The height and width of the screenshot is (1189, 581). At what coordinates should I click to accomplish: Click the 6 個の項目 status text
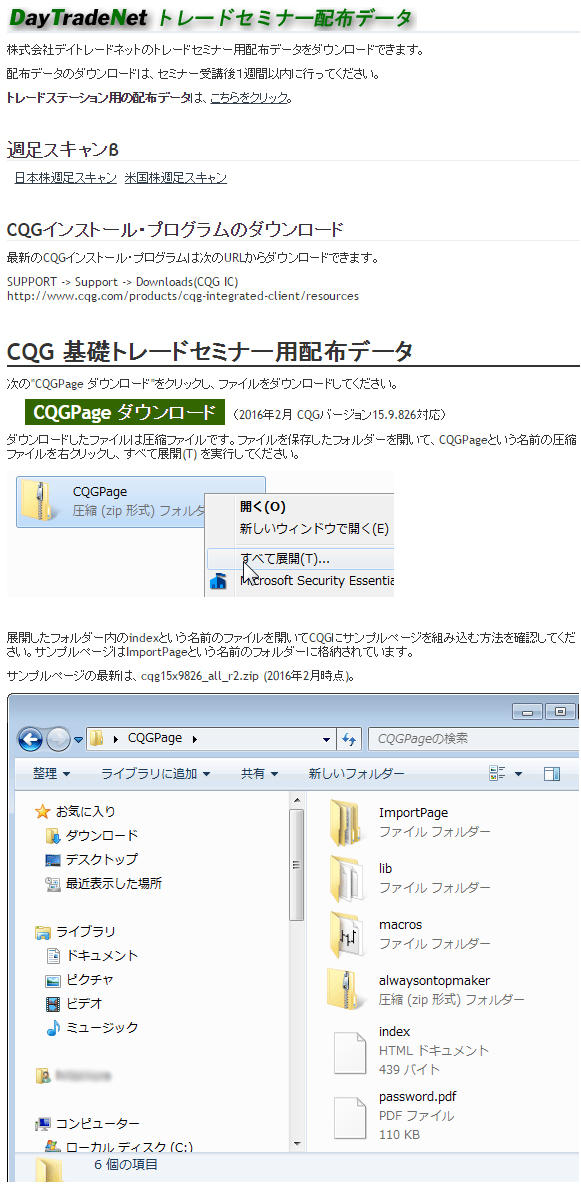click(x=126, y=1164)
